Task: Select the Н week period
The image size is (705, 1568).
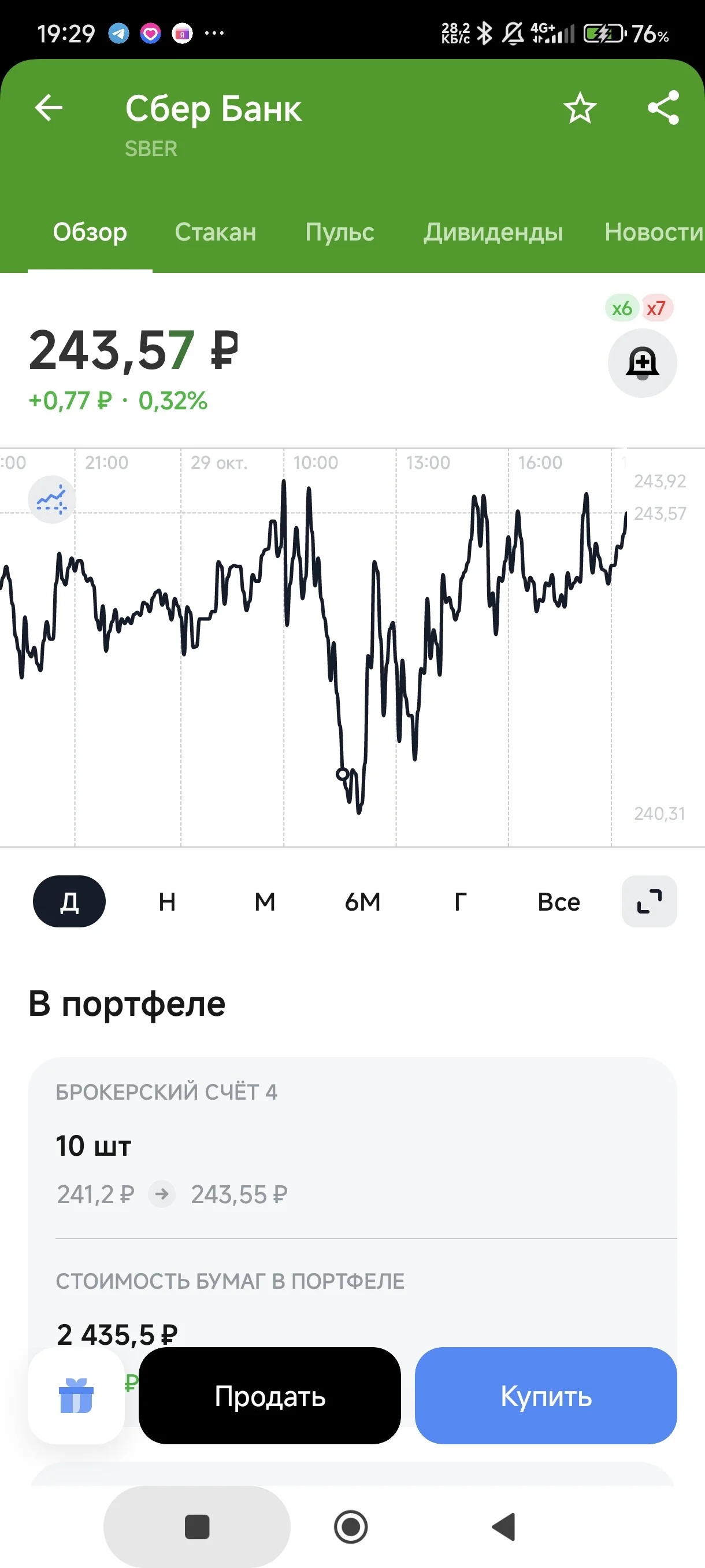Action: [167, 901]
